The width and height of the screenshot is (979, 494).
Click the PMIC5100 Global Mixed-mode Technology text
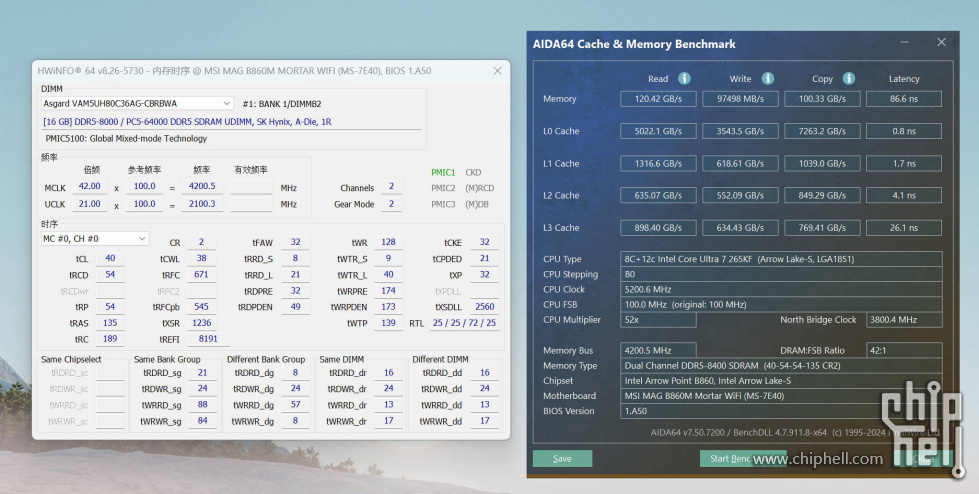click(126, 139)
